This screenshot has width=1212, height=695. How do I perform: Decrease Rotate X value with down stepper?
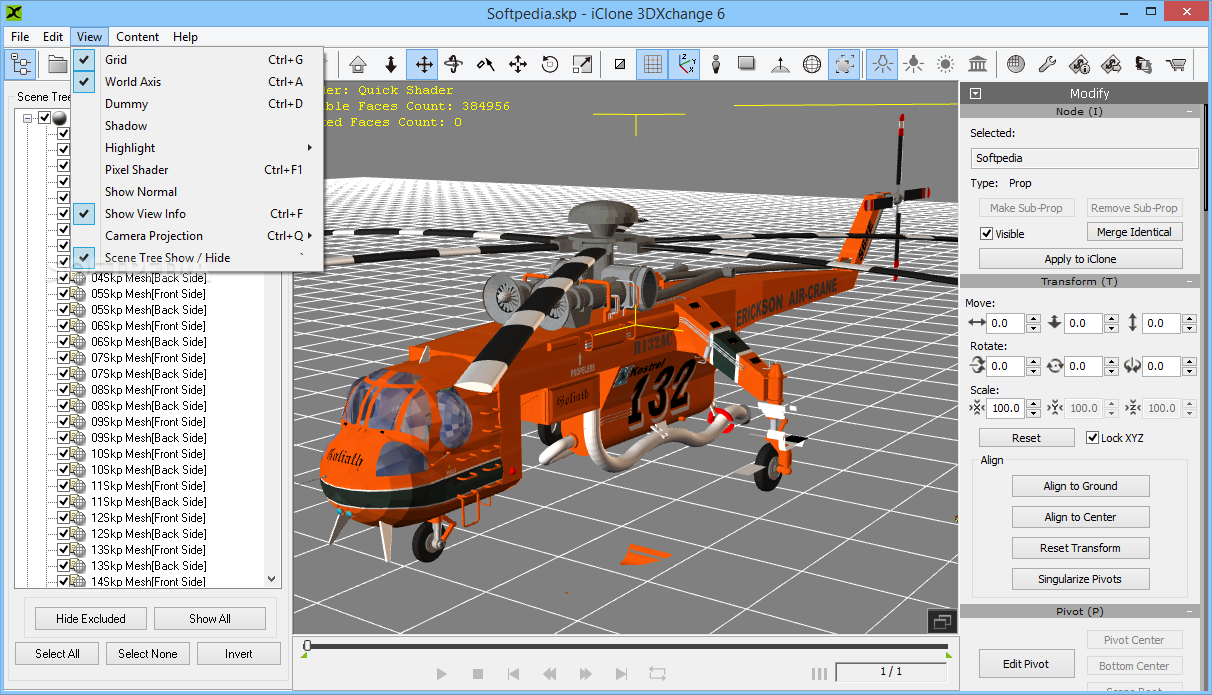[x=1032, y=371]
